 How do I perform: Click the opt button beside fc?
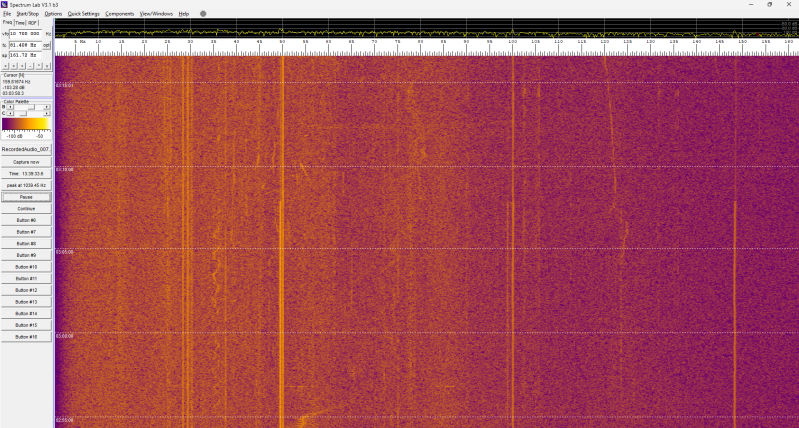coord(46,45)
